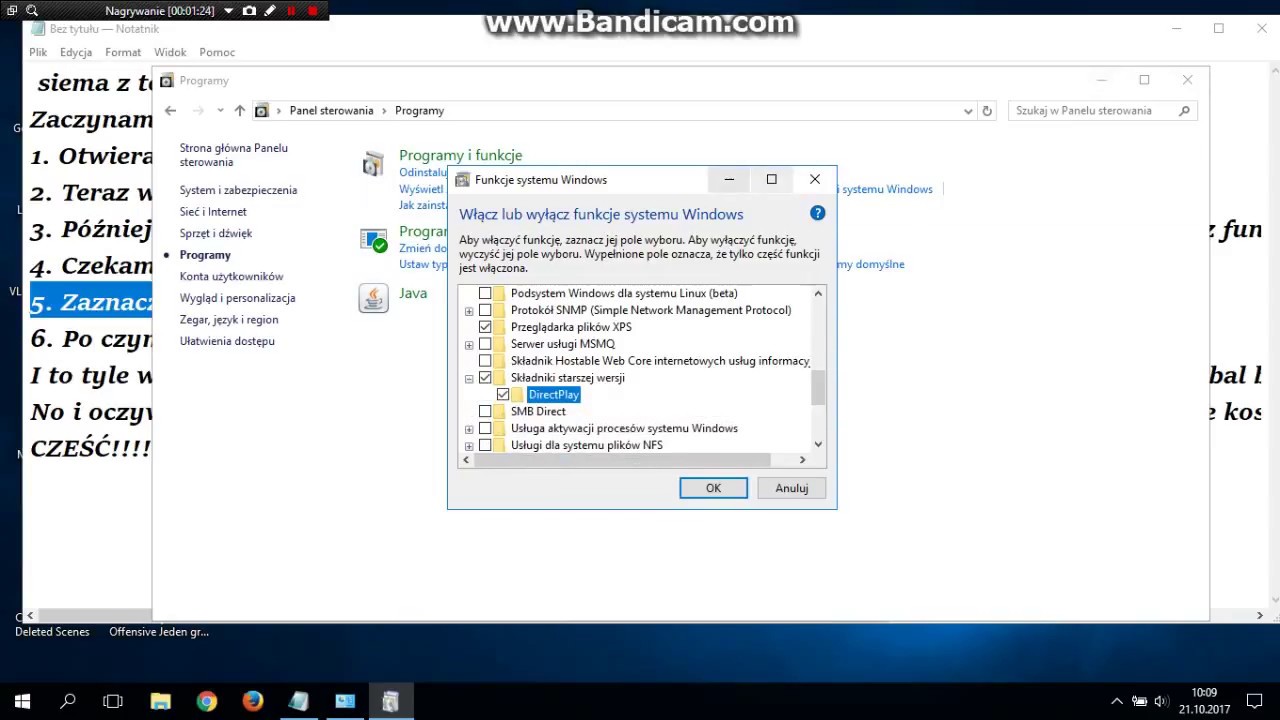Expand Serwer usługi MSMQ node
Viewport: 1280px width, 720px height.
click(469, 345)
